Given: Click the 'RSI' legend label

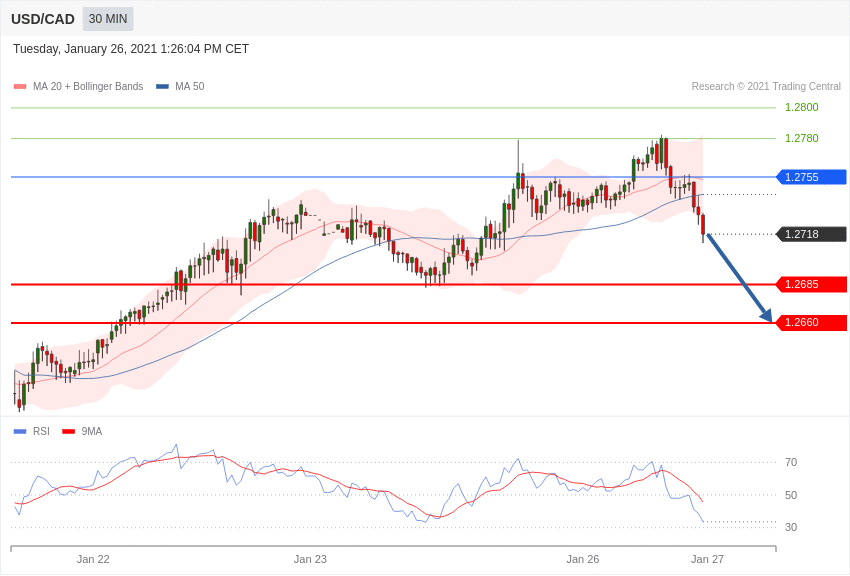Looking at the screenshot, I should click(41, 431).
